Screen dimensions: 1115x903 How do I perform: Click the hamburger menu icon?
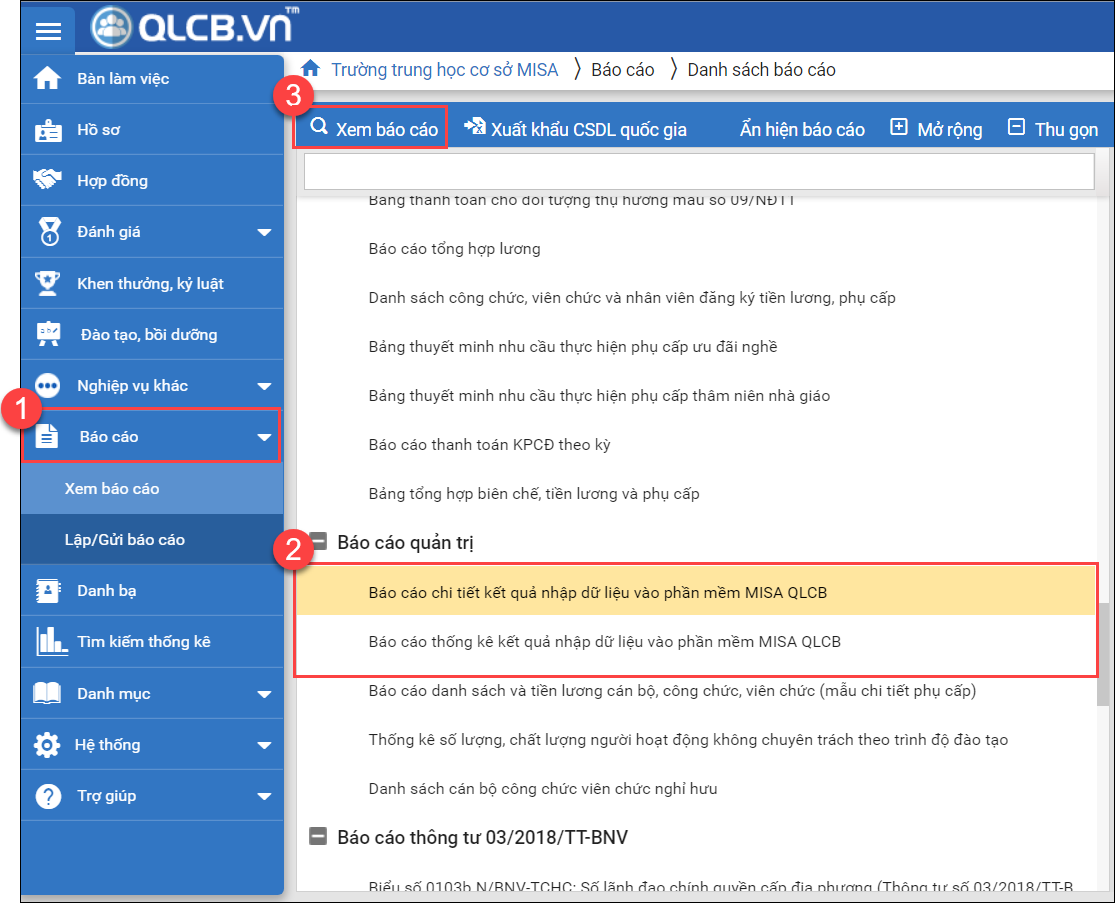pos(48,31)
